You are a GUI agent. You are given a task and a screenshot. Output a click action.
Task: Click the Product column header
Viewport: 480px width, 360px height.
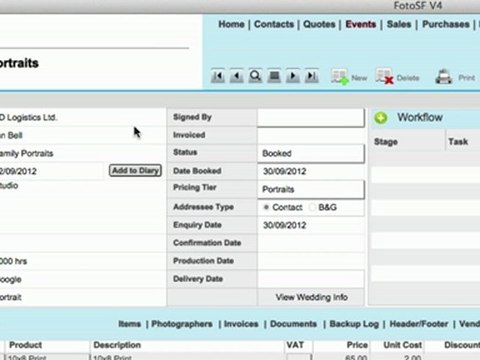tap(47, 345)
